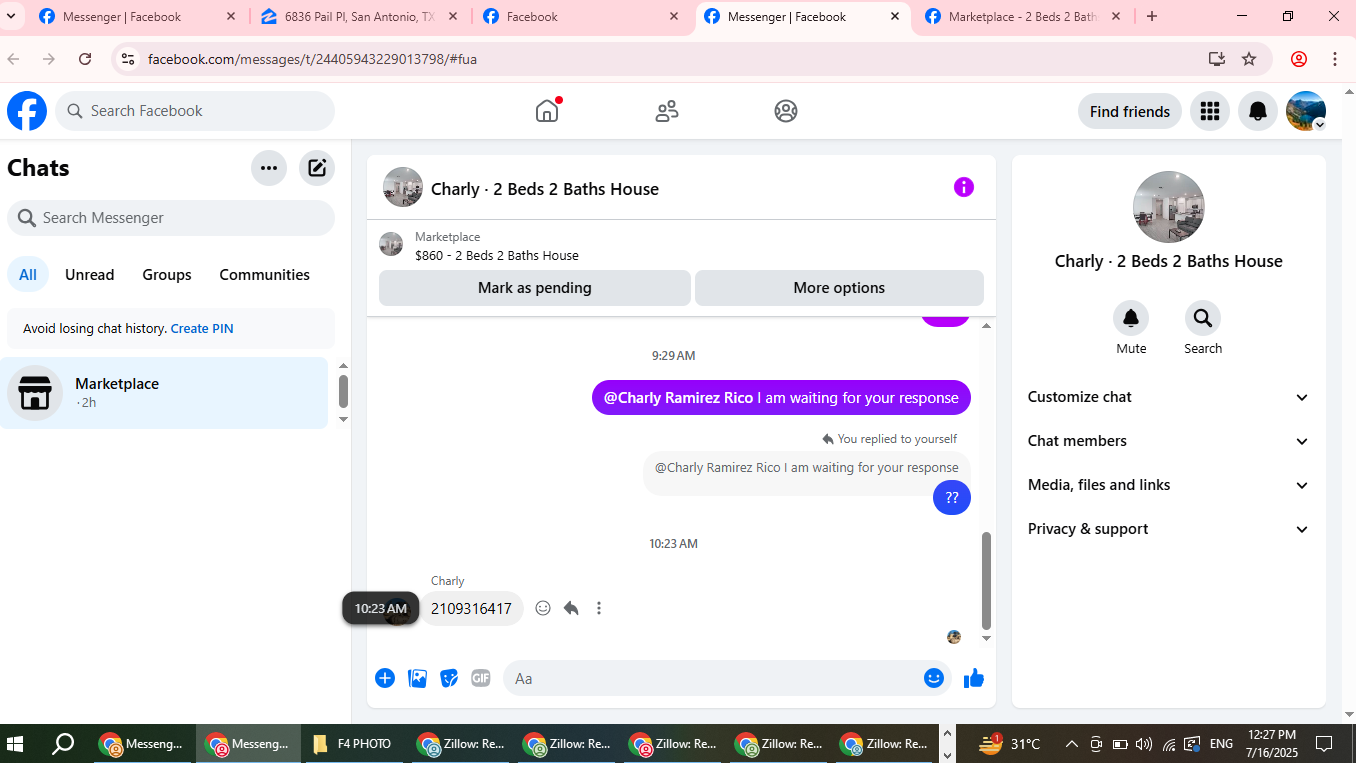Open Chrome tab search dropdown arrow
The image size is (1356, 763).
pyautogui.click(x=12, y=16)
